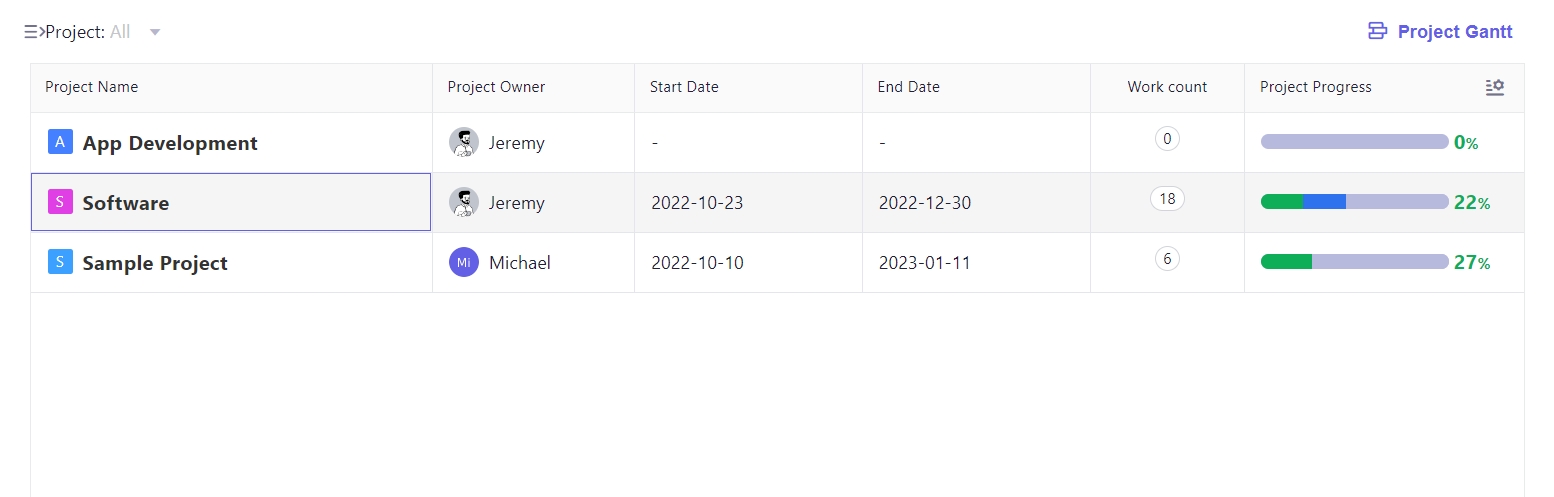Click the Software progress bar at 22%
This screenshot has height=497, width=1554.
(1354, 202)
